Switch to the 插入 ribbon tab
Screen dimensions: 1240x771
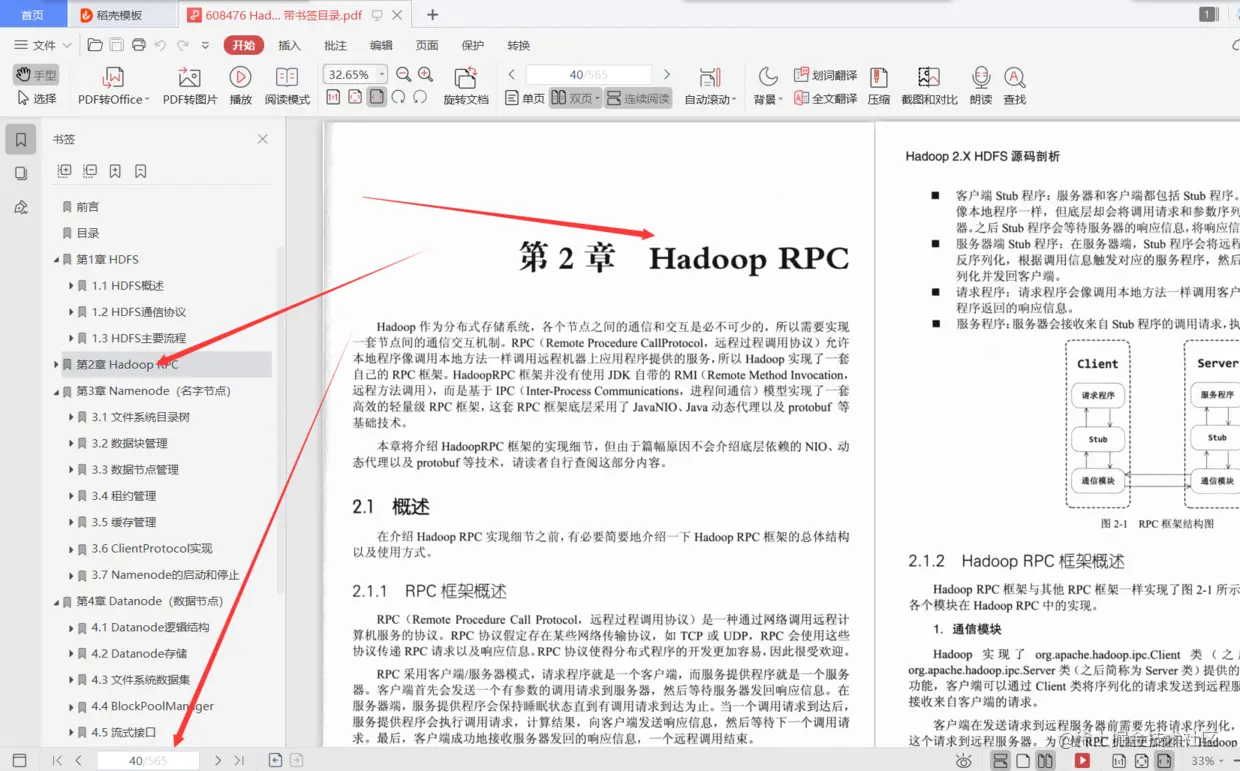tap(289, 45)
